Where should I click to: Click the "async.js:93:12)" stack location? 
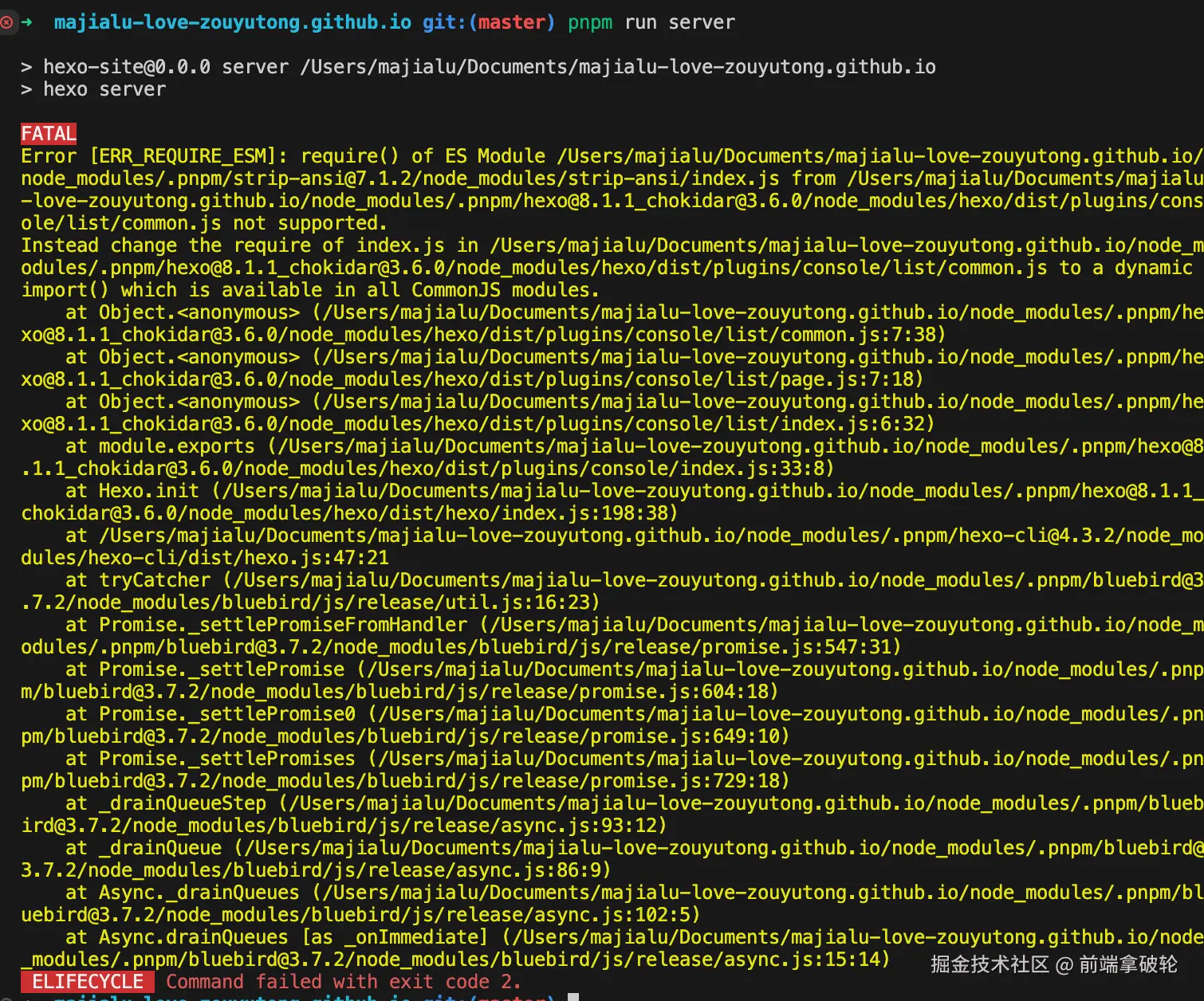pyautogui.click(x=584, y=826)
